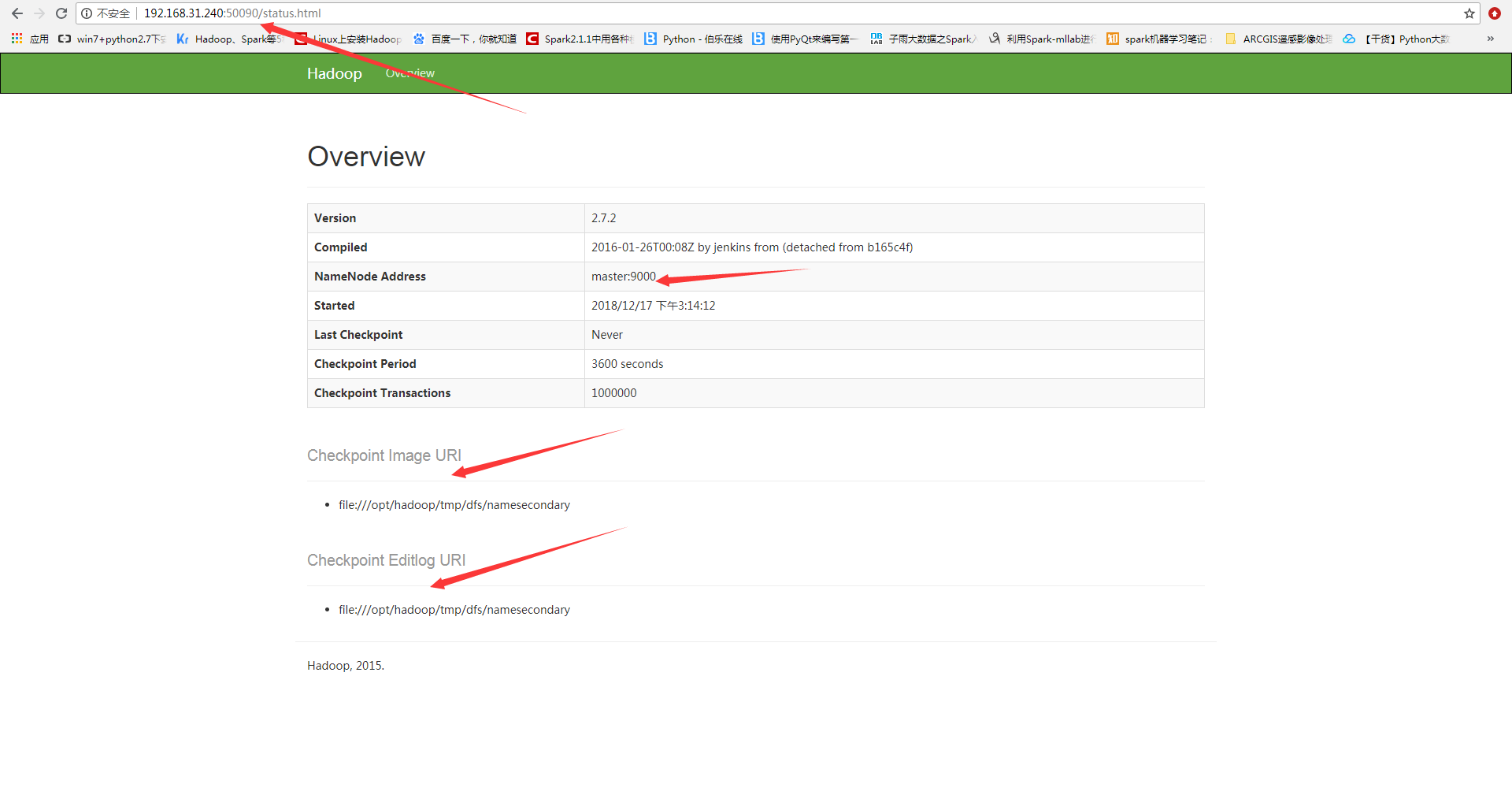Click the compiled value 2016-01-26T00:08Z by jenkins
The image size is (1512, 795).
coord(752,247)
